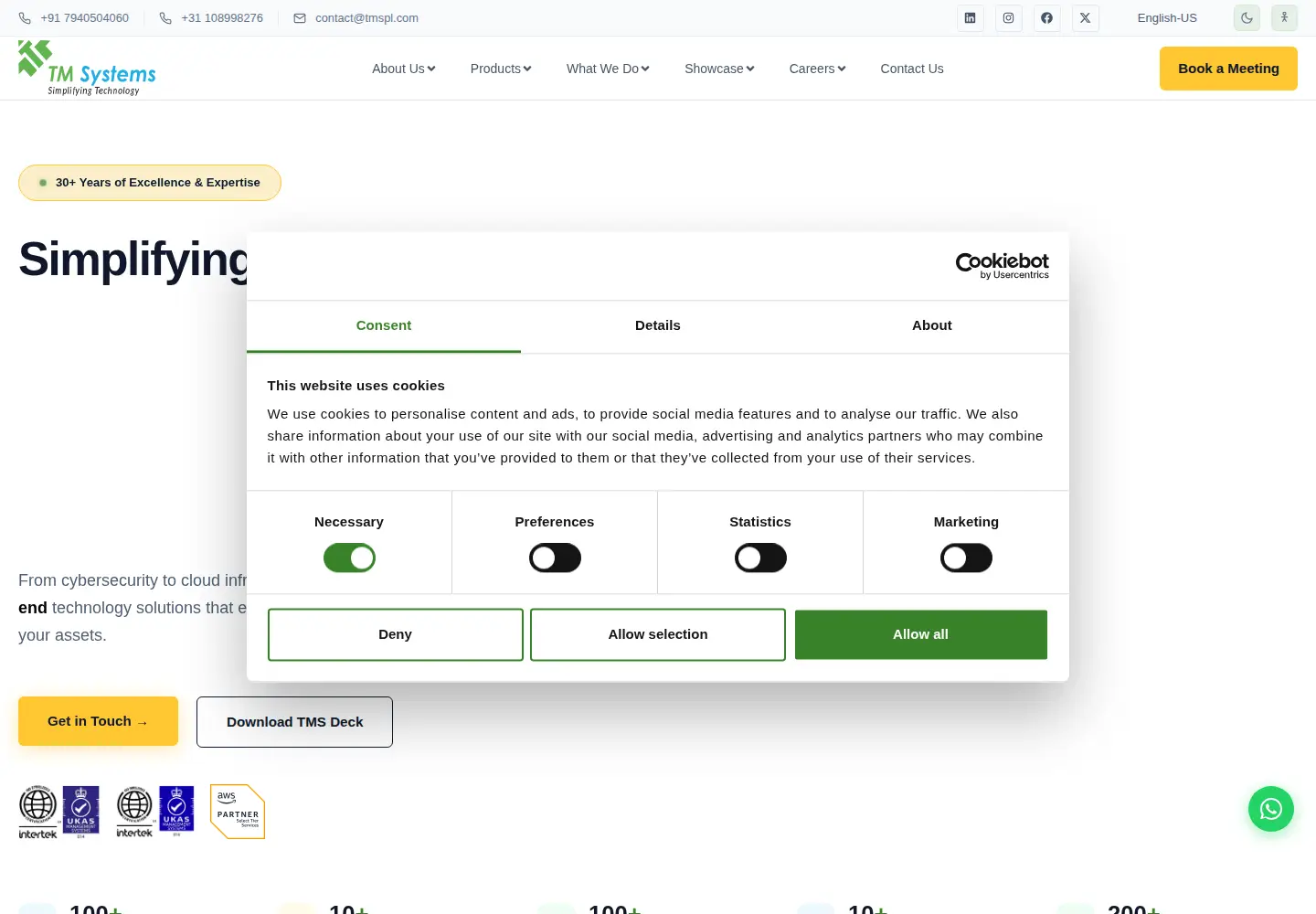Click the Get in Touch button
This screenshot has height=914, width=1316.
tap(98, 721)
